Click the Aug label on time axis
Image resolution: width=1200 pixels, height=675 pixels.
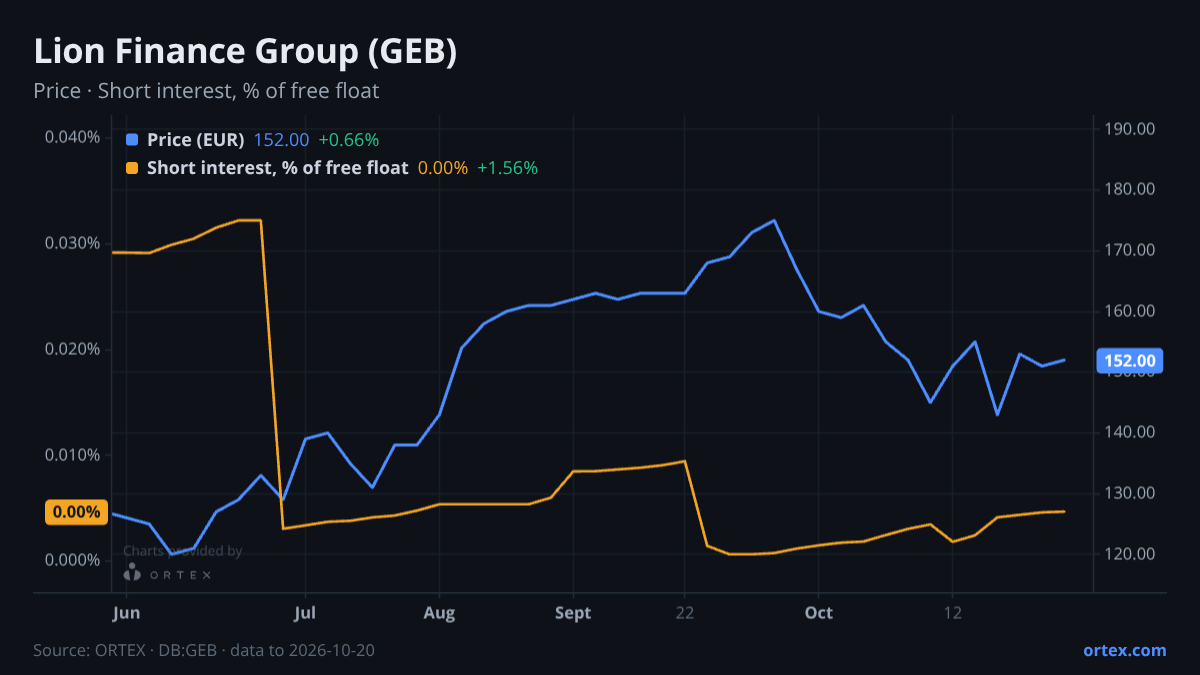point(439,612)
